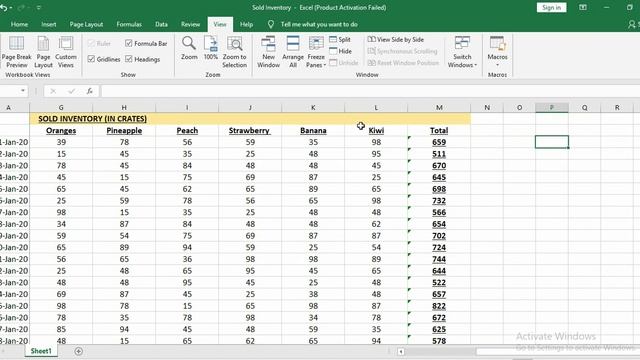Select column Q header
The width and height of the screenshot is (640, 360).
tap(584, 108)
